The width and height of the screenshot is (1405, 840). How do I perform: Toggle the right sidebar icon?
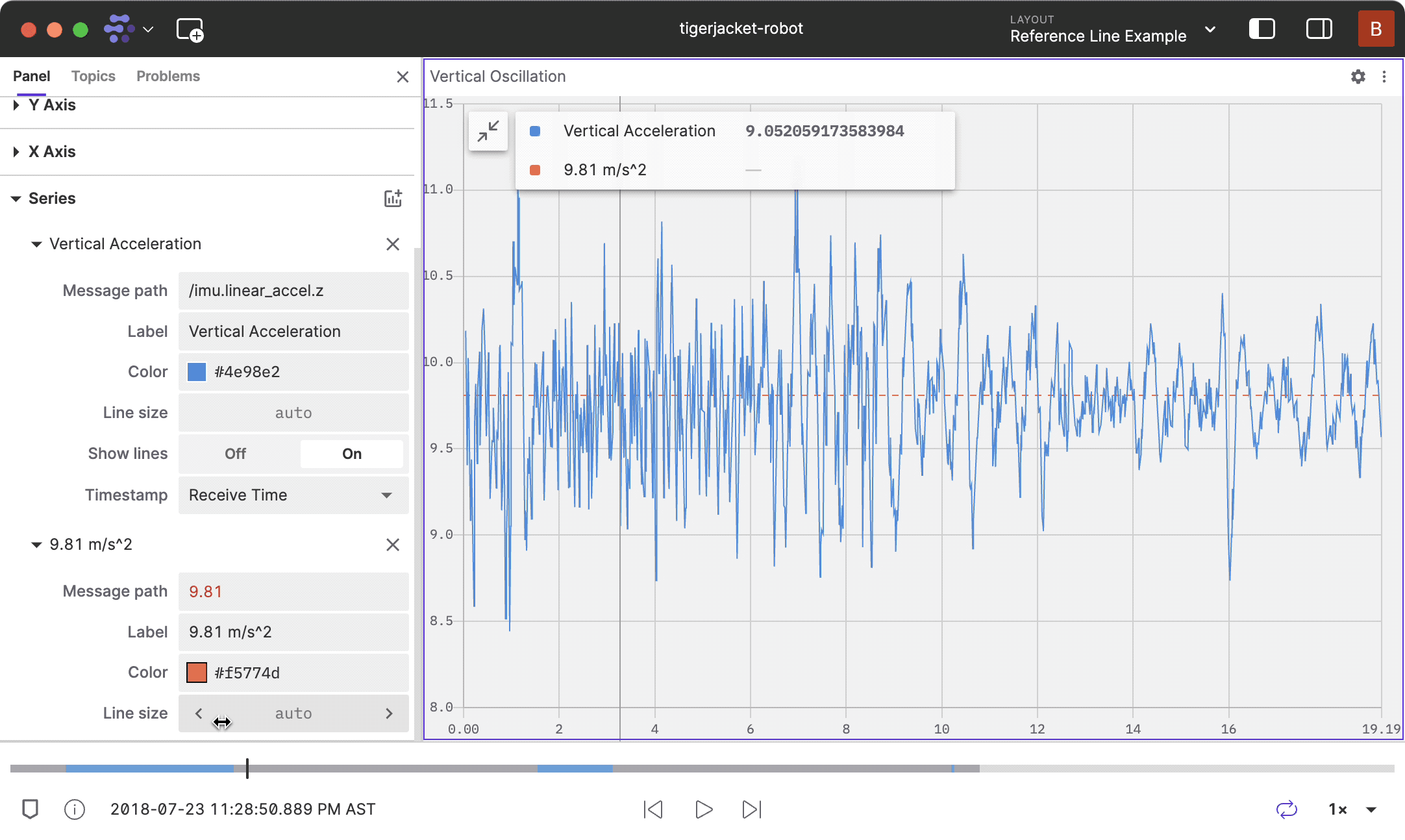pyautogui.click(x=1319, y=29)
